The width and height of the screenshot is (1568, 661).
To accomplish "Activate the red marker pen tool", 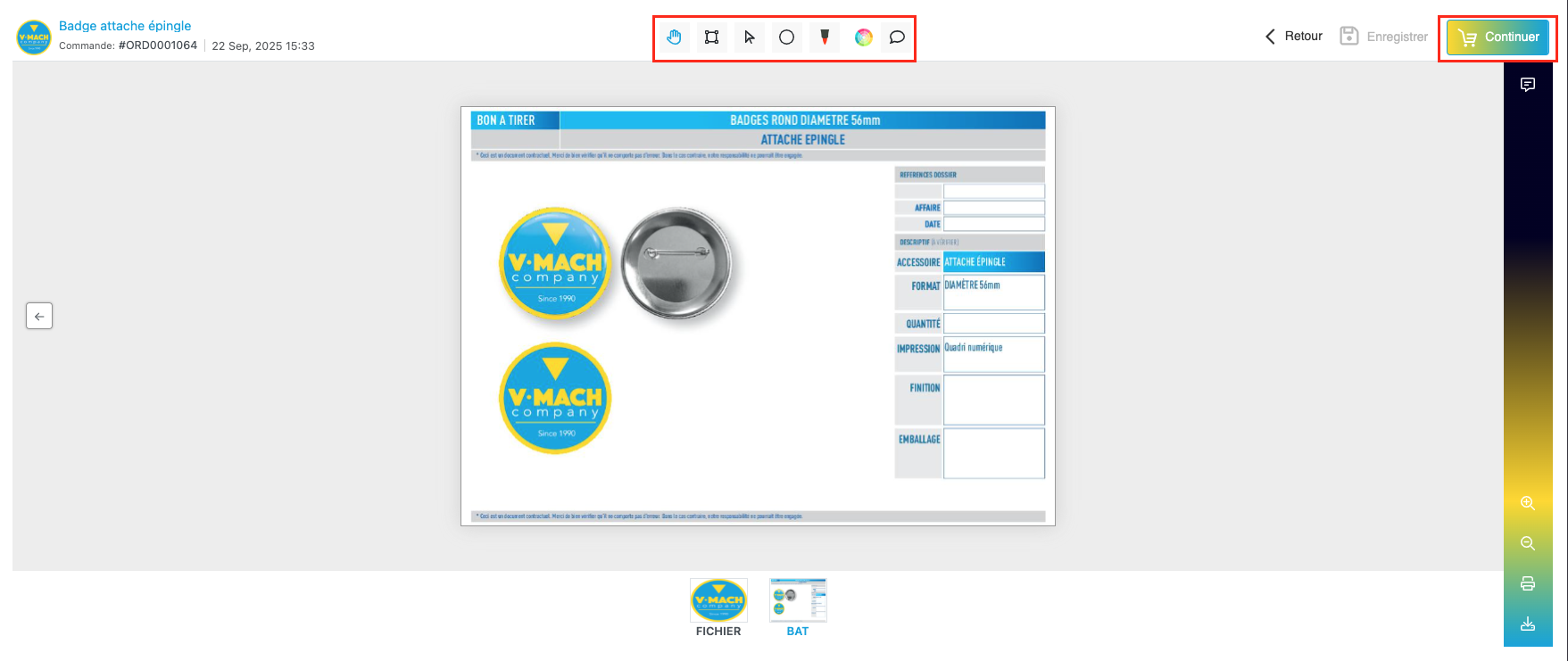I will pyautogui.click(x=825, y=37).
